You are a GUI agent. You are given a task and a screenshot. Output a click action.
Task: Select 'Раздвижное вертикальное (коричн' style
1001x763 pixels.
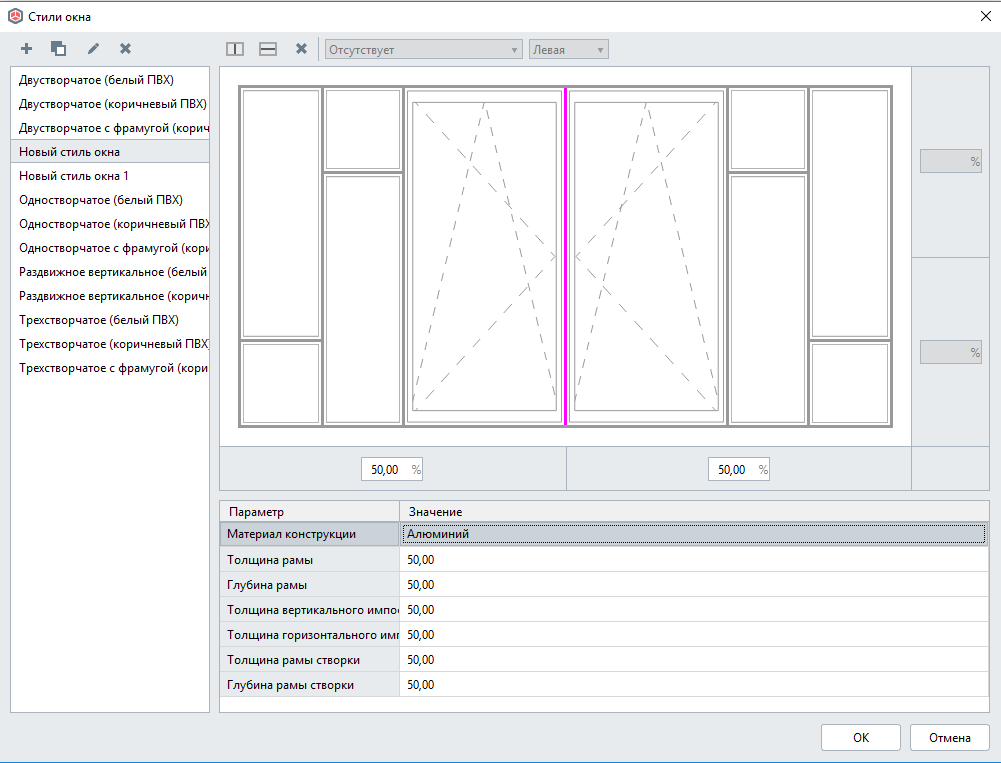point(110,296)
